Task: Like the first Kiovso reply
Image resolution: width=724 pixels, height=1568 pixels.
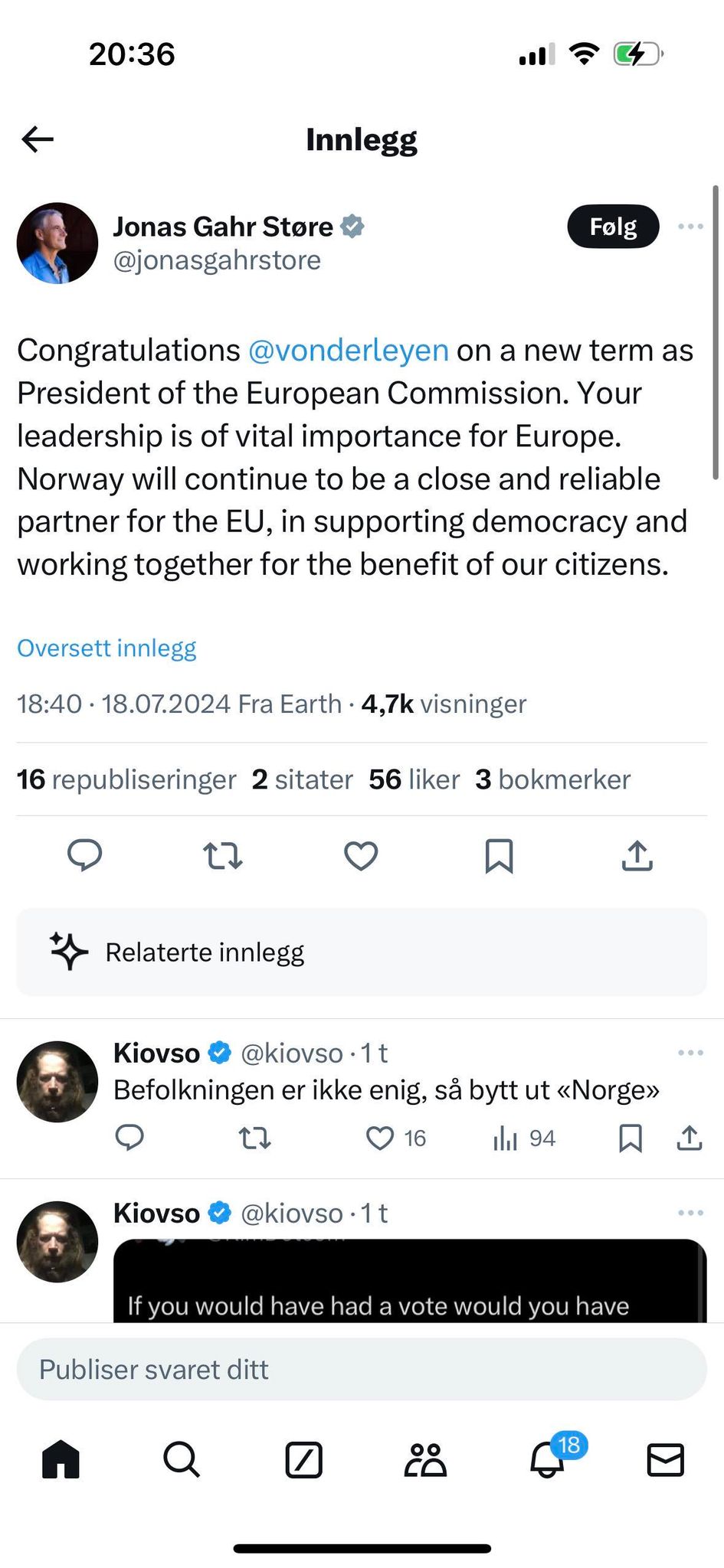Action: click(x=380, y=1138)
